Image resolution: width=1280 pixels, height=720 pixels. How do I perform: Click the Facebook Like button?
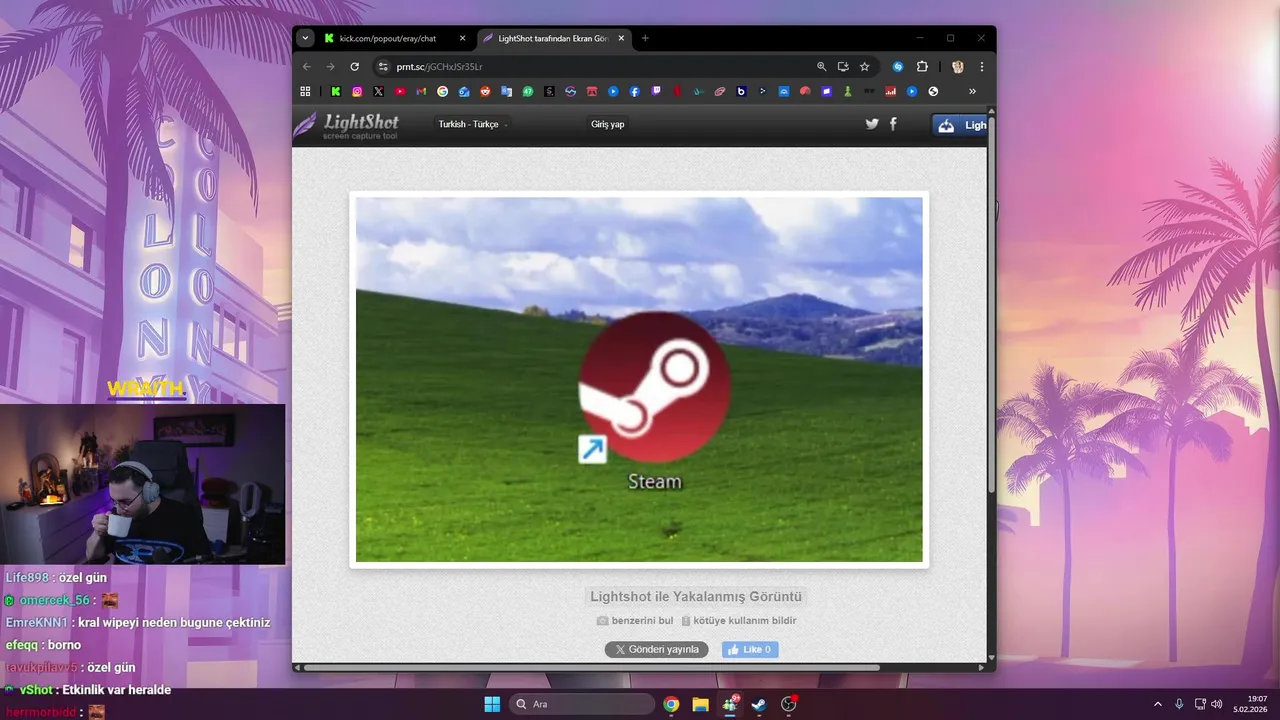(x=750, y=649)
